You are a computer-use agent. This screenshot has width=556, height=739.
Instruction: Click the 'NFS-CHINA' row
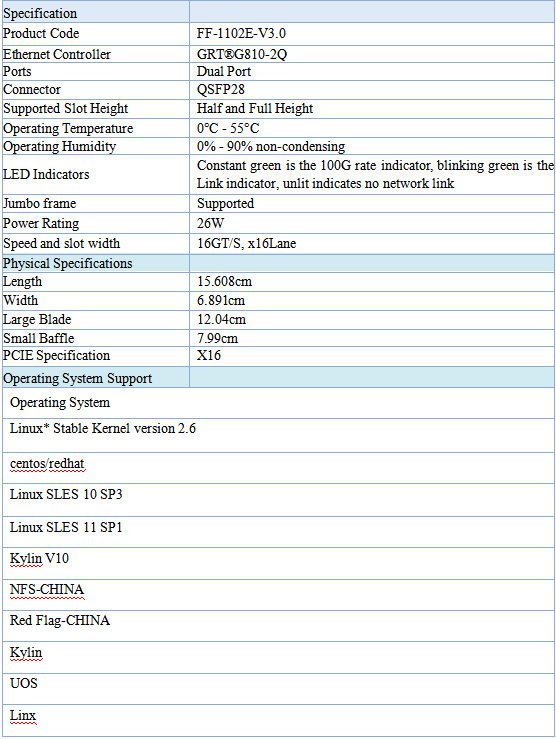click(x=278, y=595)
